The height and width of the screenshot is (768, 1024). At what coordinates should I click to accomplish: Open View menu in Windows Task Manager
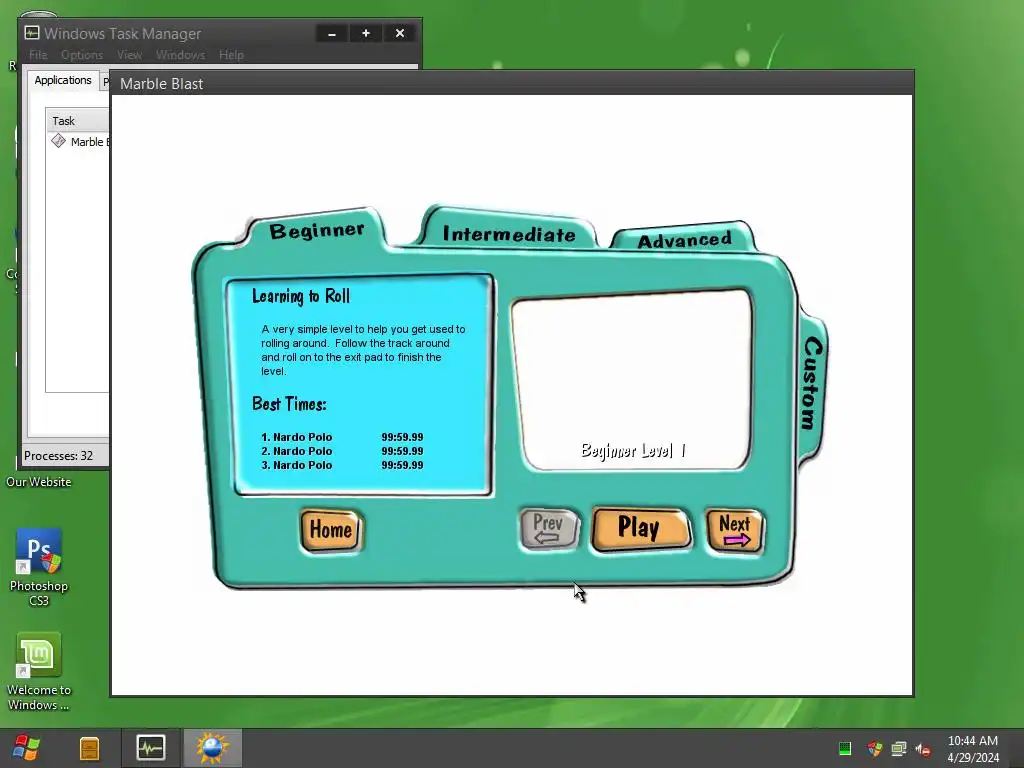pyautogui.click(x=129, y=55)
